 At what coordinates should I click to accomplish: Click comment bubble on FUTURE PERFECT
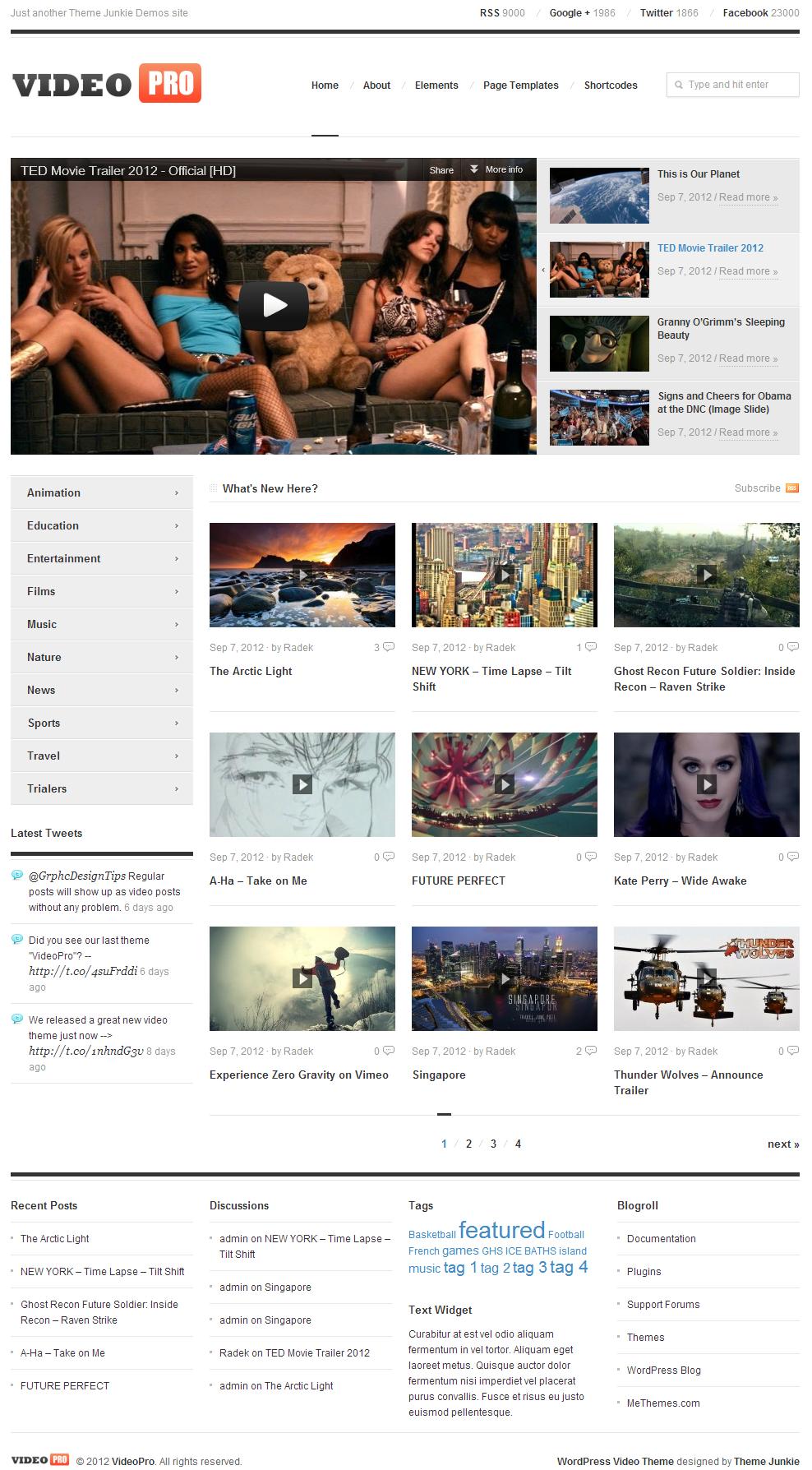591,857
